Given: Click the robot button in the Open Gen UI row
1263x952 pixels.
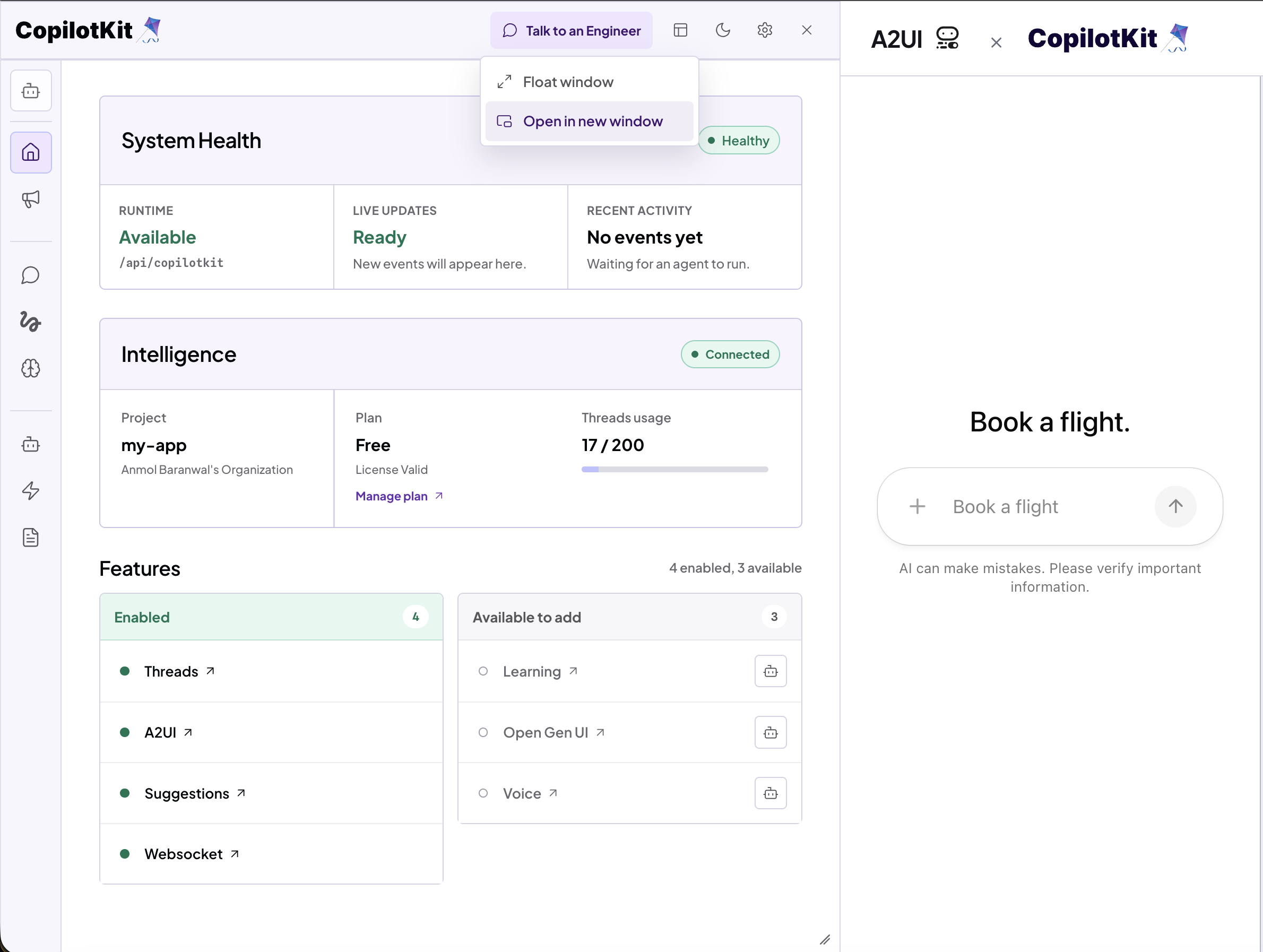Looking at the screenshot, I should click(x=770, y=732).
